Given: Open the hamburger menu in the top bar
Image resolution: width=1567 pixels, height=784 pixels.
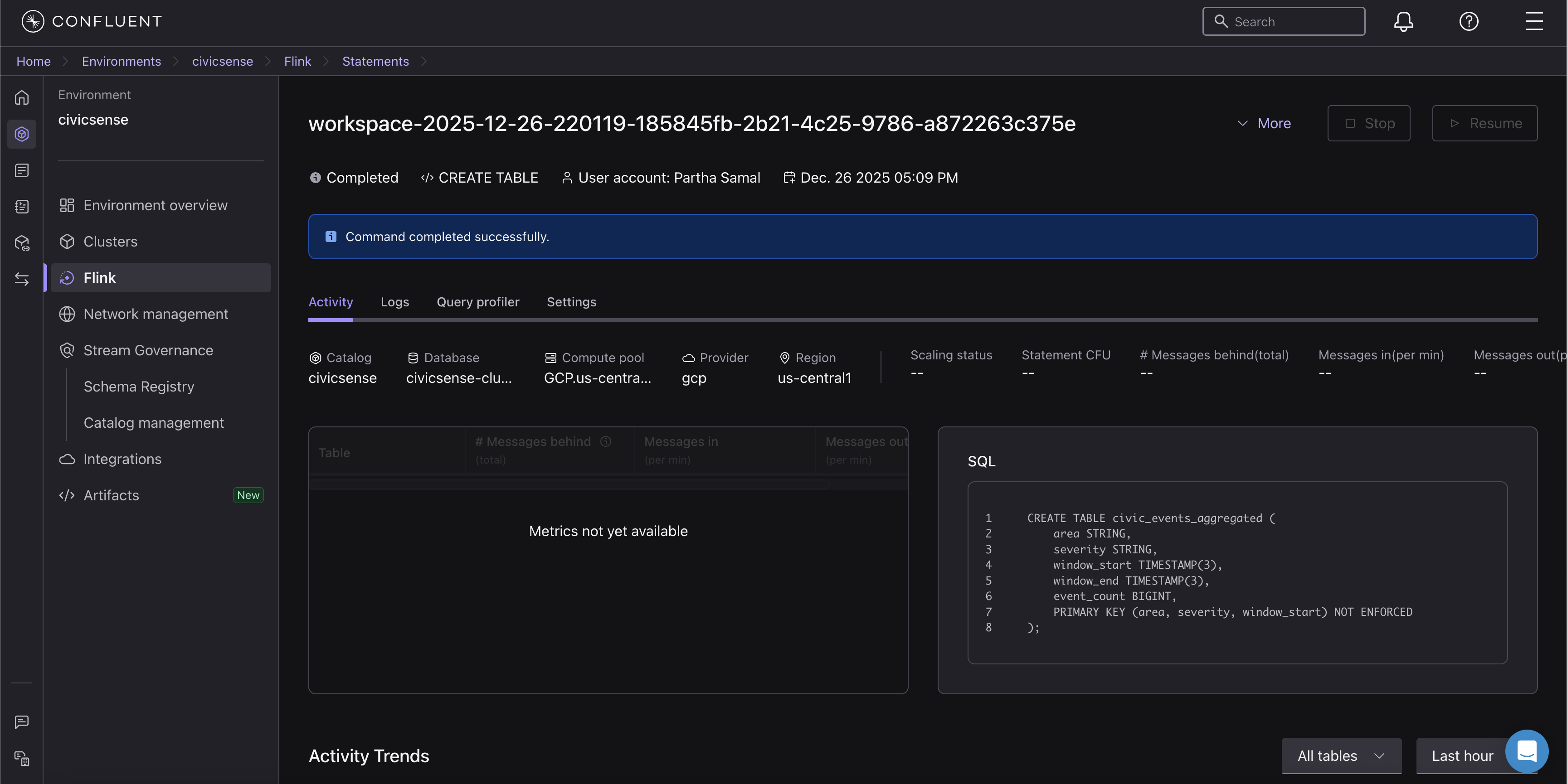Looking at the screenshot, I should (x=1533, y=22).
